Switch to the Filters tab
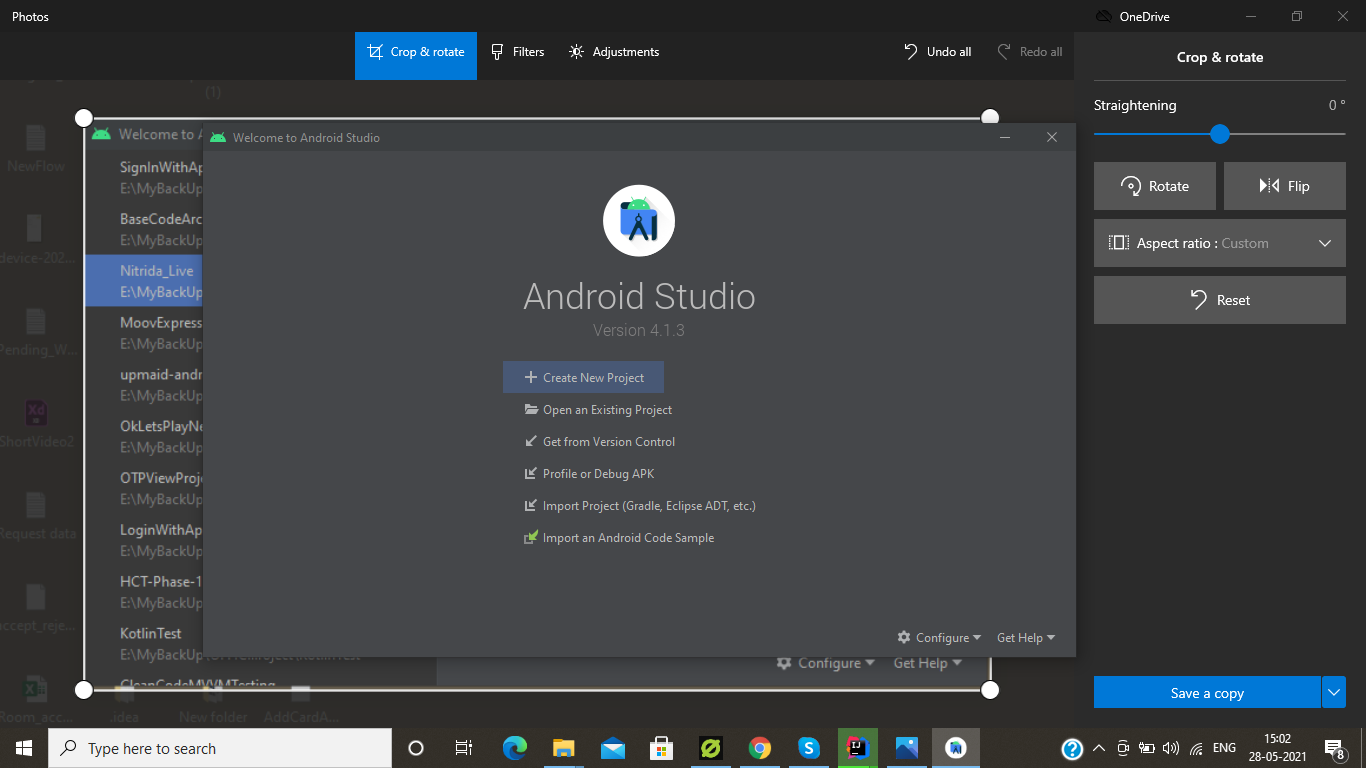This screenshot has width=1366, height=768. 518,51
